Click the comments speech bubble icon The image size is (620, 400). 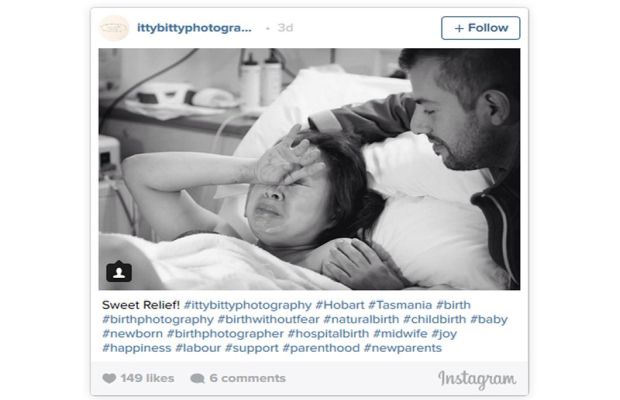click(x=197, y=379)
